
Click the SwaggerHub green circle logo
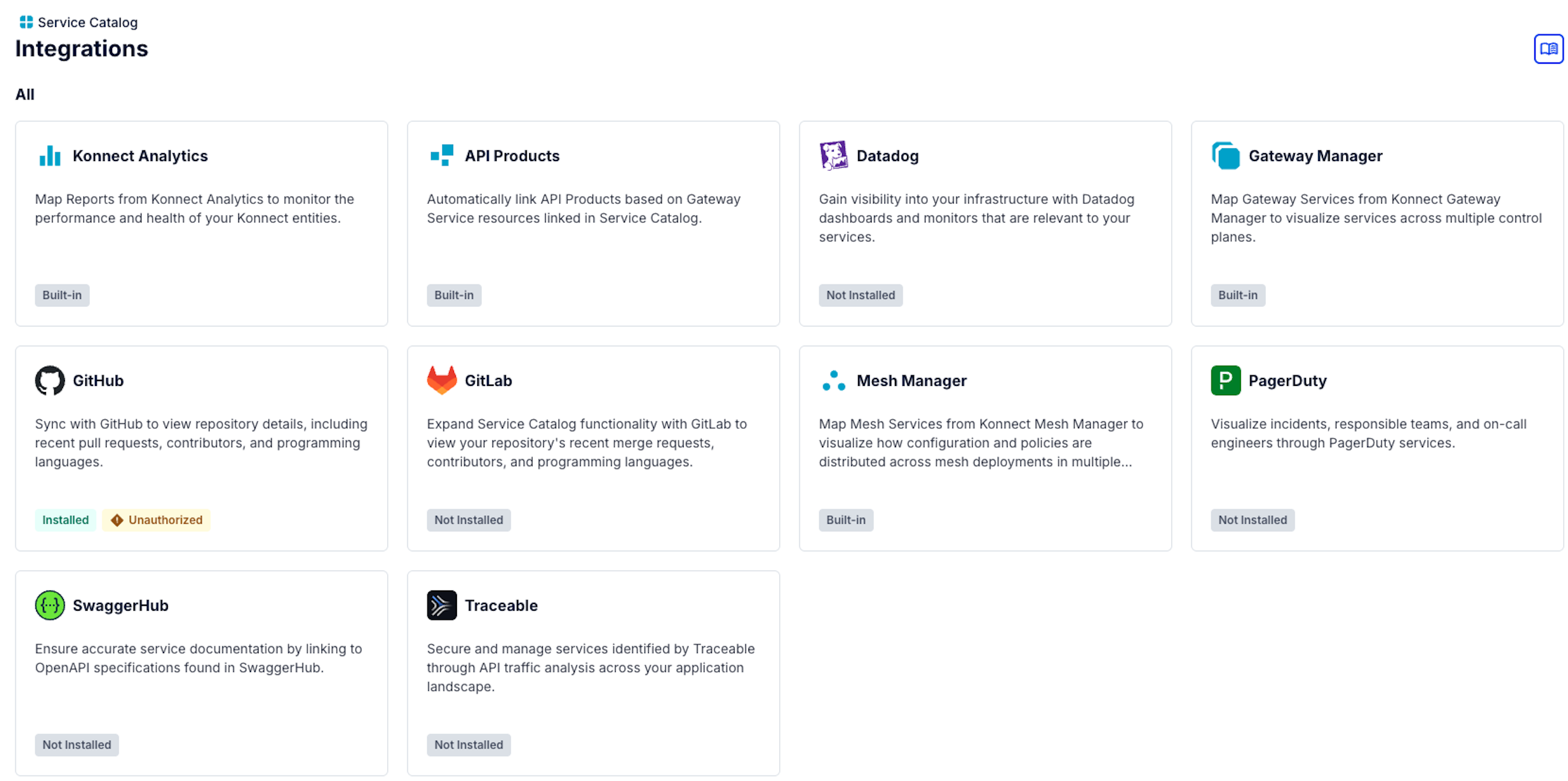tap(50, 605)
